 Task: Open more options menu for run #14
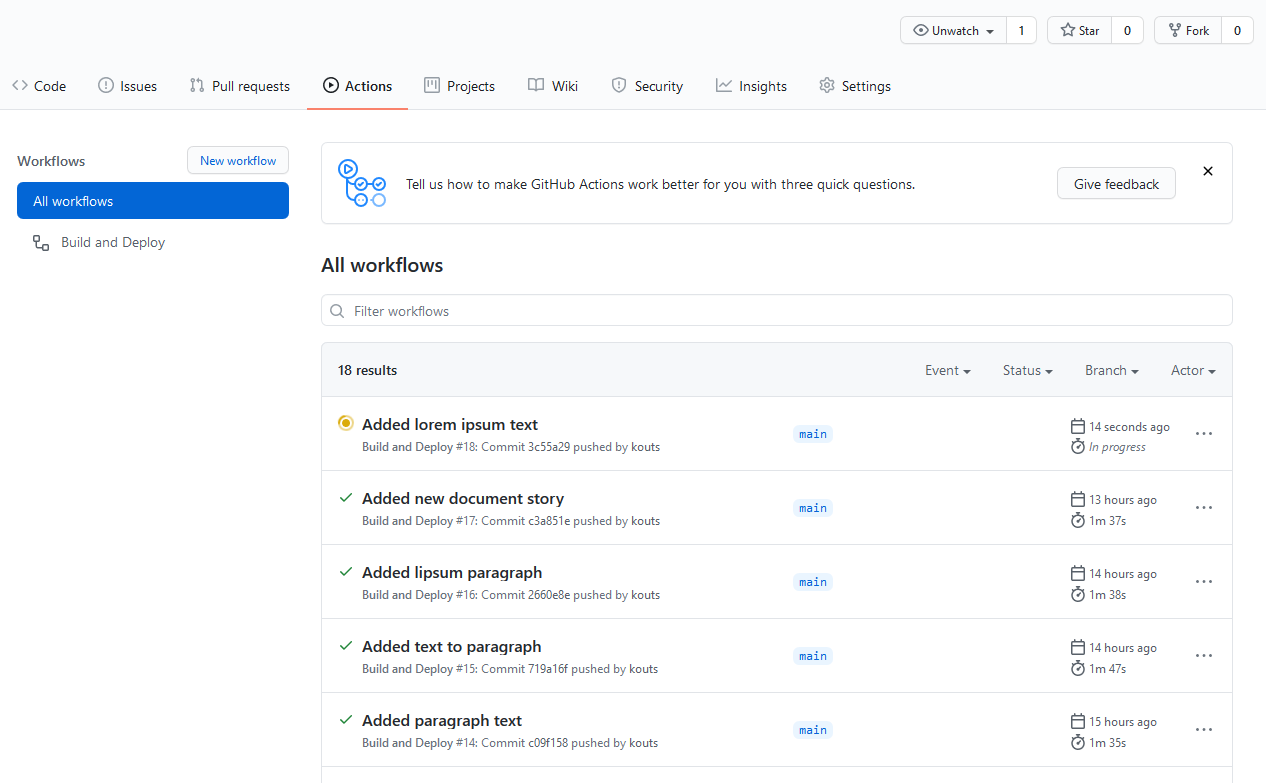pyautogui.click(x=1204, y=730)
